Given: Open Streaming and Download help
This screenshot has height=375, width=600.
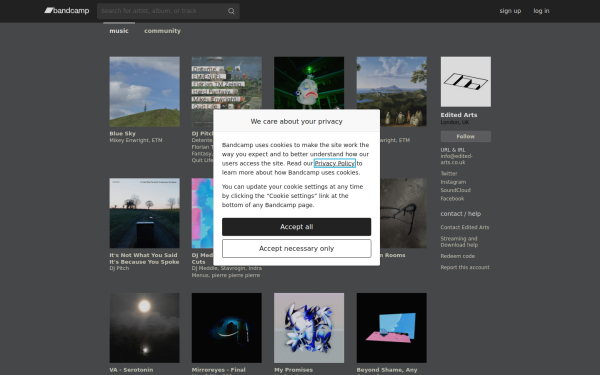Looking at the screenshot, I should tap(459, 242).
